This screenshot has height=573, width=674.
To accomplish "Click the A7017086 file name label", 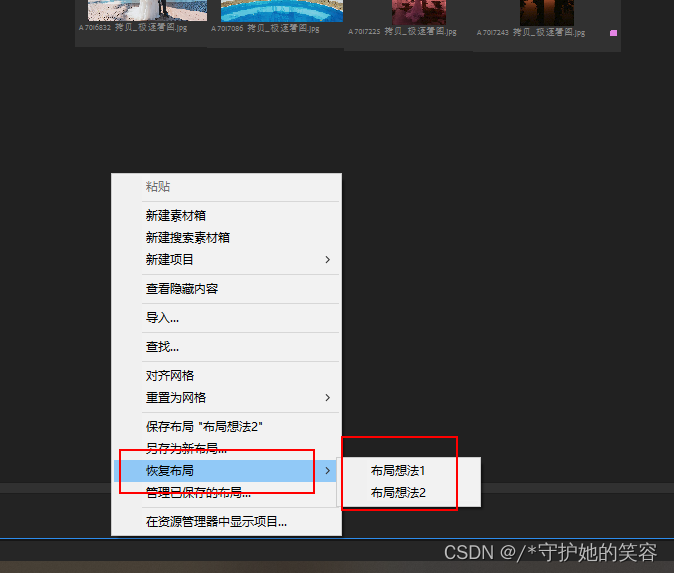I will pos(265,28).
